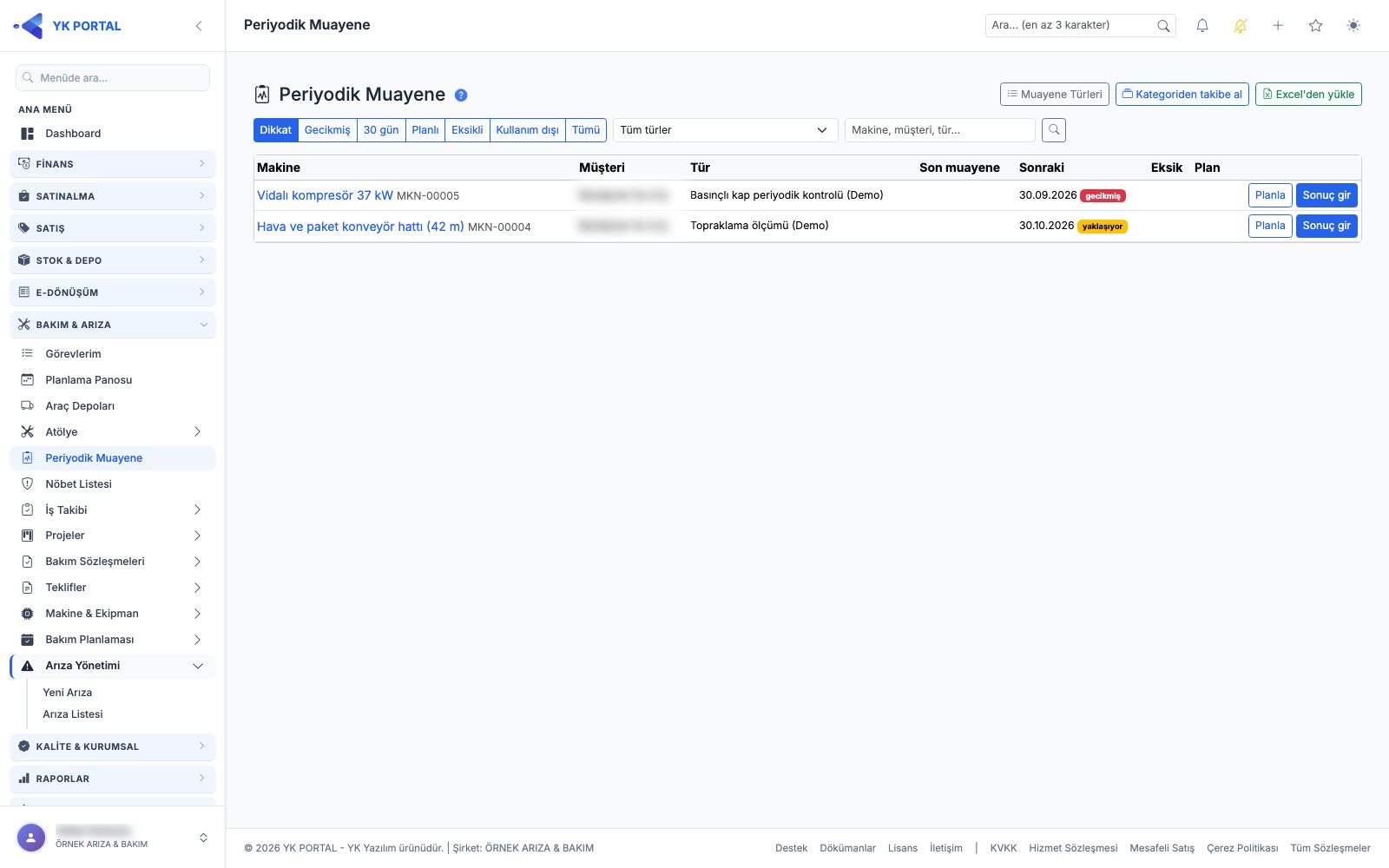This screenshot has width=1389, height=868.
Task: Click the filter search magnifier button
Action: tap(1054, 130)
